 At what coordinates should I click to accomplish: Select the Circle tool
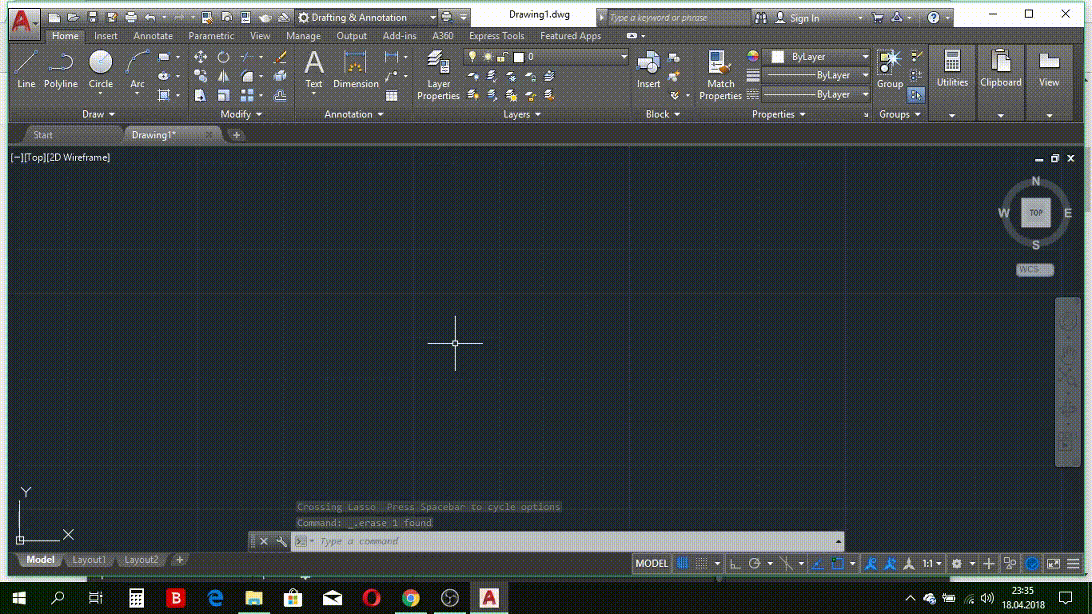tap(100, 69)
